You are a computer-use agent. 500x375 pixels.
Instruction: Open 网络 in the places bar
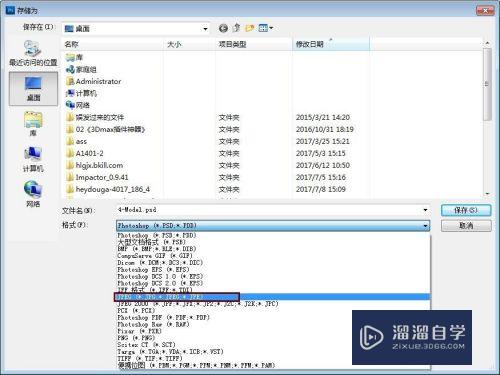click(33, 194)
